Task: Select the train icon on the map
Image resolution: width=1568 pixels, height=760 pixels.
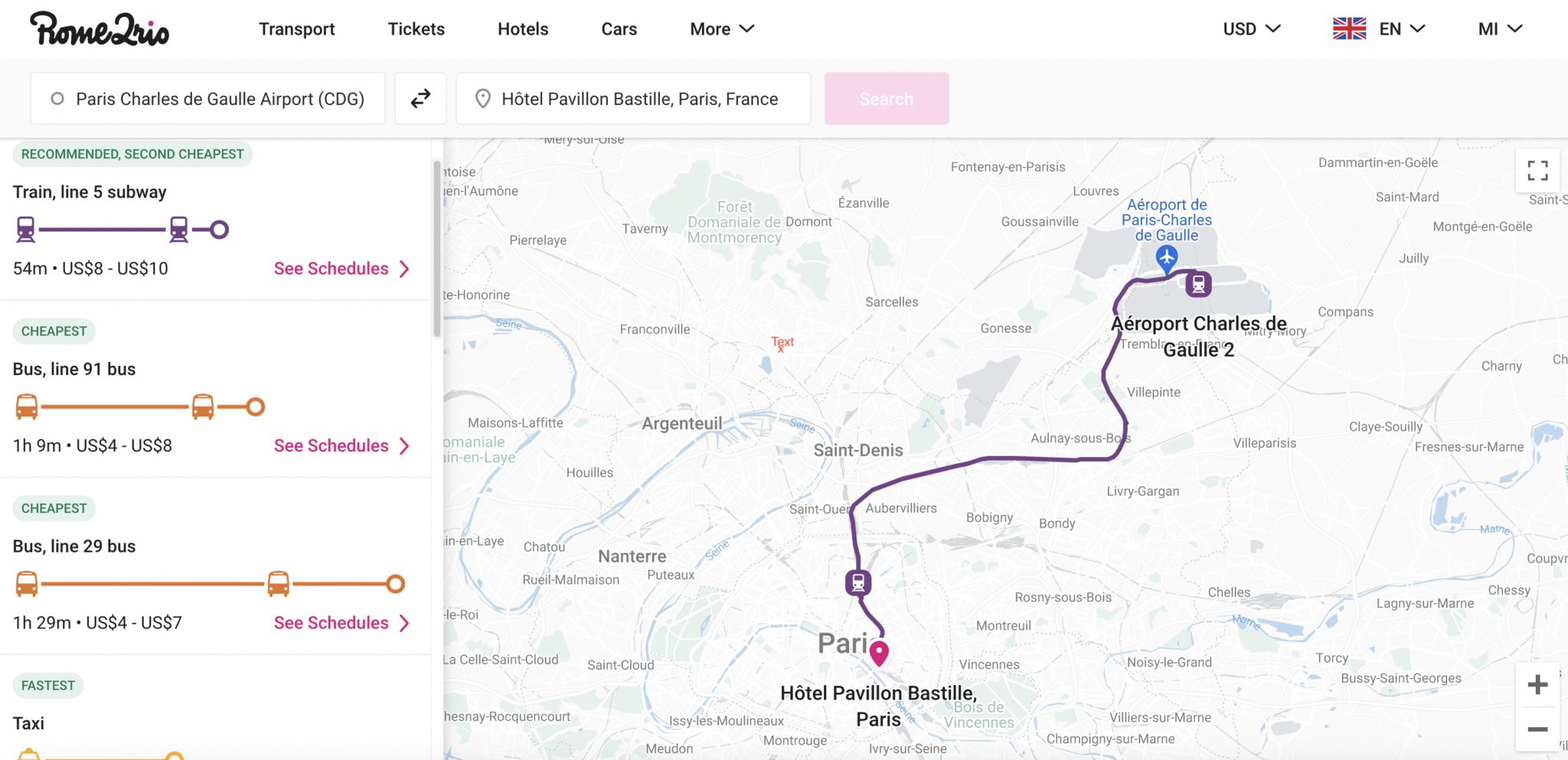Action: [x=1198, y=283]
